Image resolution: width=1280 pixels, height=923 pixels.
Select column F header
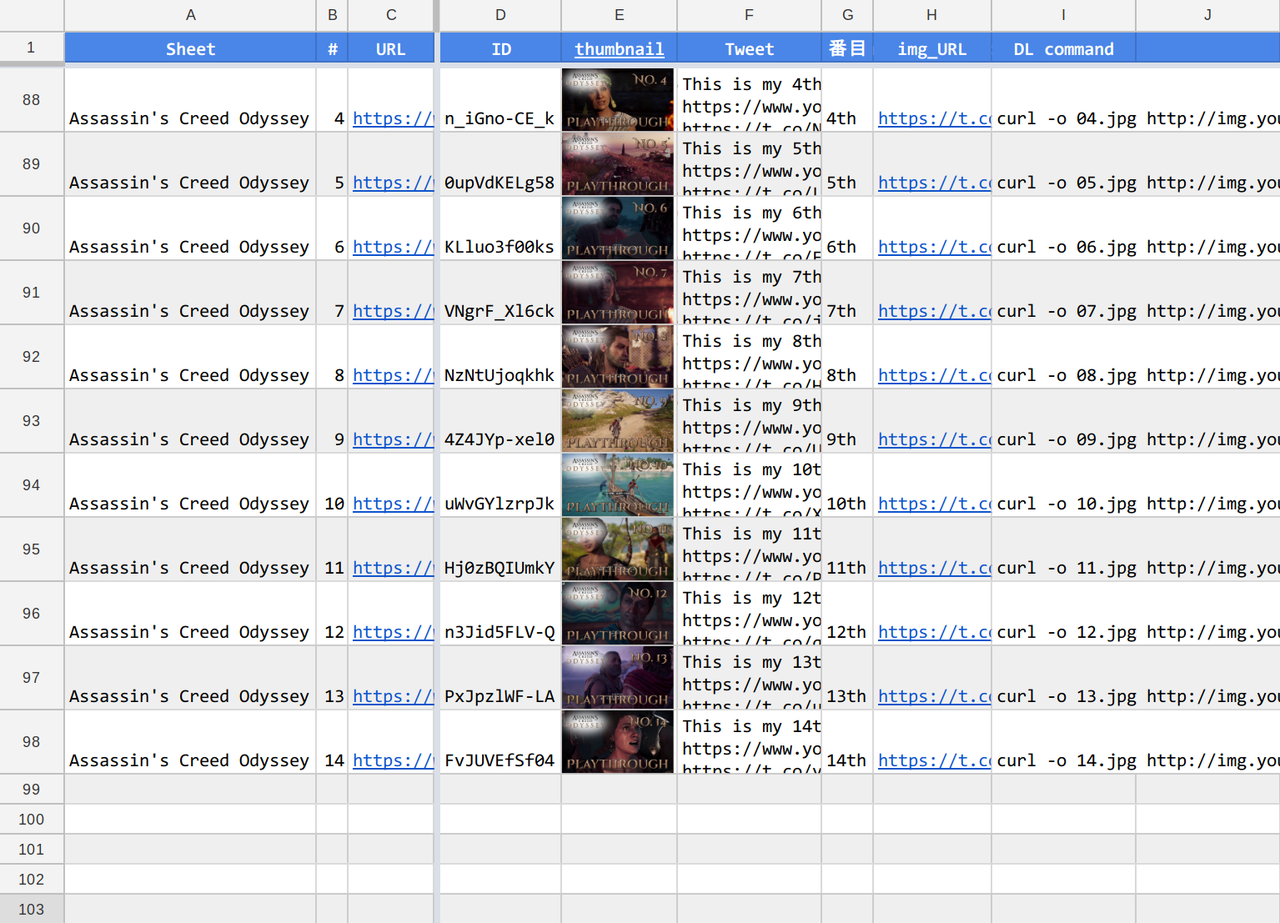[x=749, y=15]
